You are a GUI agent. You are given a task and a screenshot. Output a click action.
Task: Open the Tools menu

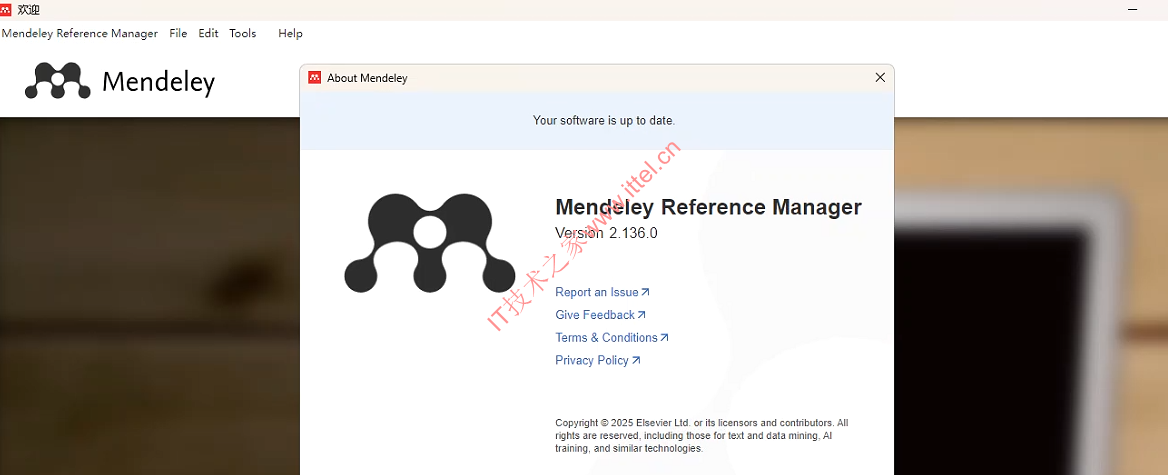[x=243, y=34]
